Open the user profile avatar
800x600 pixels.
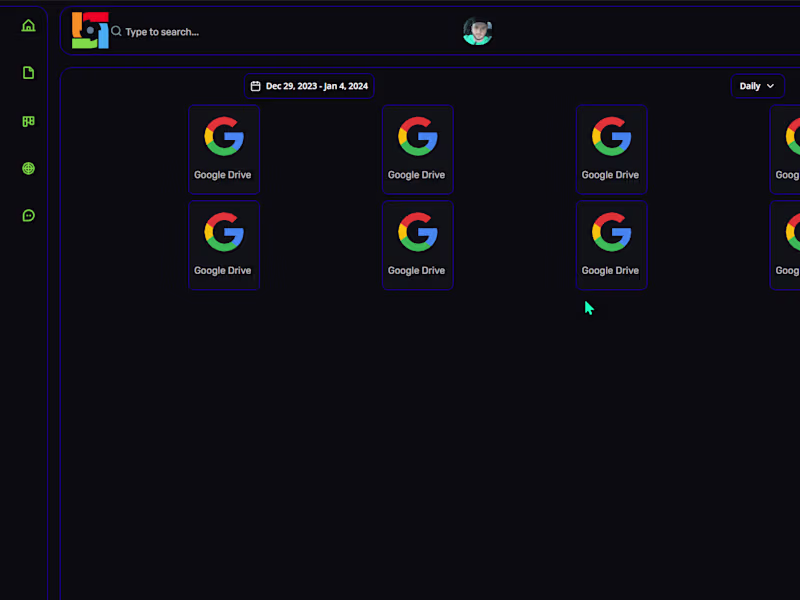click(478, 31)
